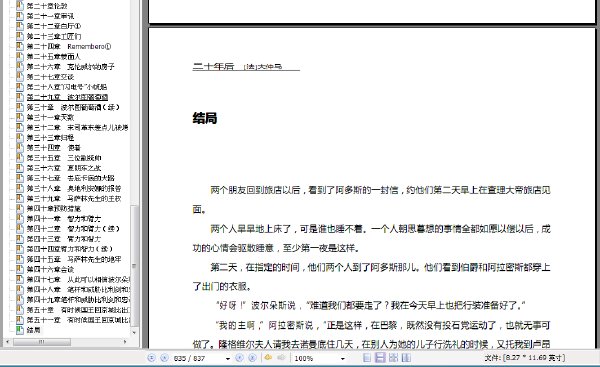The height and width of the screenshot is (367, 600).
Task: Open the underlined bookmark 第二十九章
Action: pos(67,97)
